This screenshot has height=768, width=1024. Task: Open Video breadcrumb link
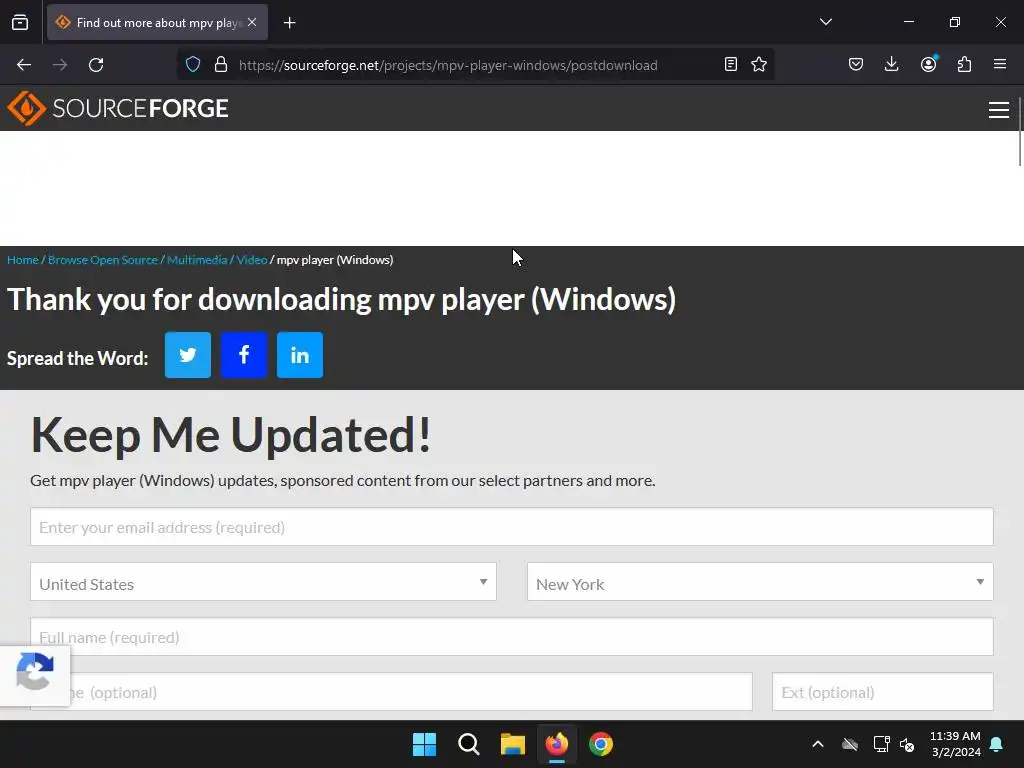click(251, 260)
